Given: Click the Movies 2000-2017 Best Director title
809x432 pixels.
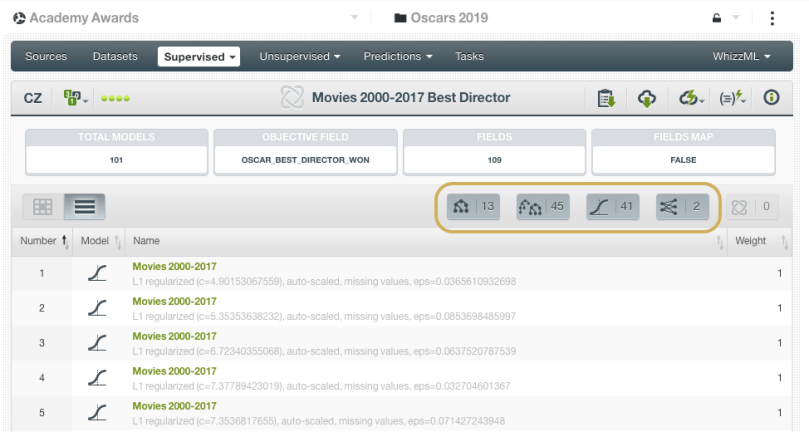Looking at the screenshot, I should (411, 98).
